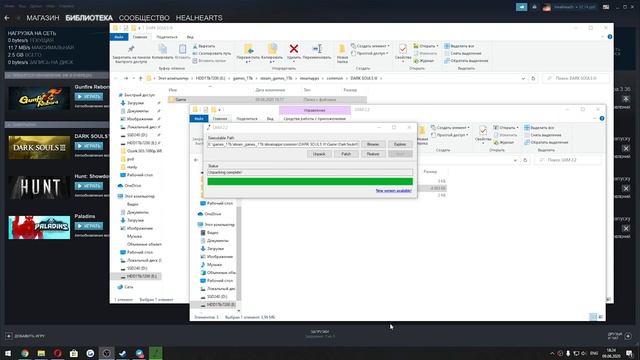640x360 pixels.
Task: Open address bar history dropdown in back Explorer
Action: (x=523, y=78)
